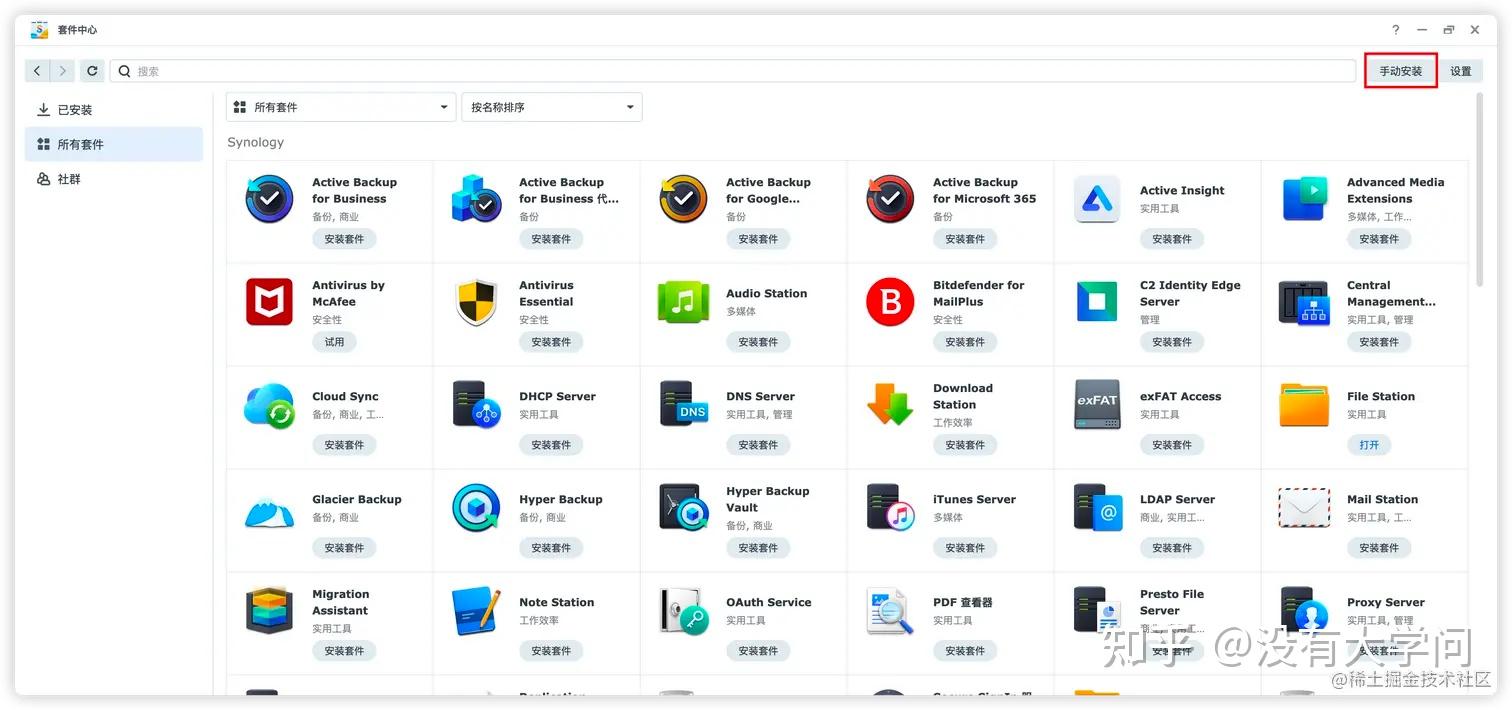Open the Audio Station package icon
The image size is (1512, 710).
click(683, 302)
